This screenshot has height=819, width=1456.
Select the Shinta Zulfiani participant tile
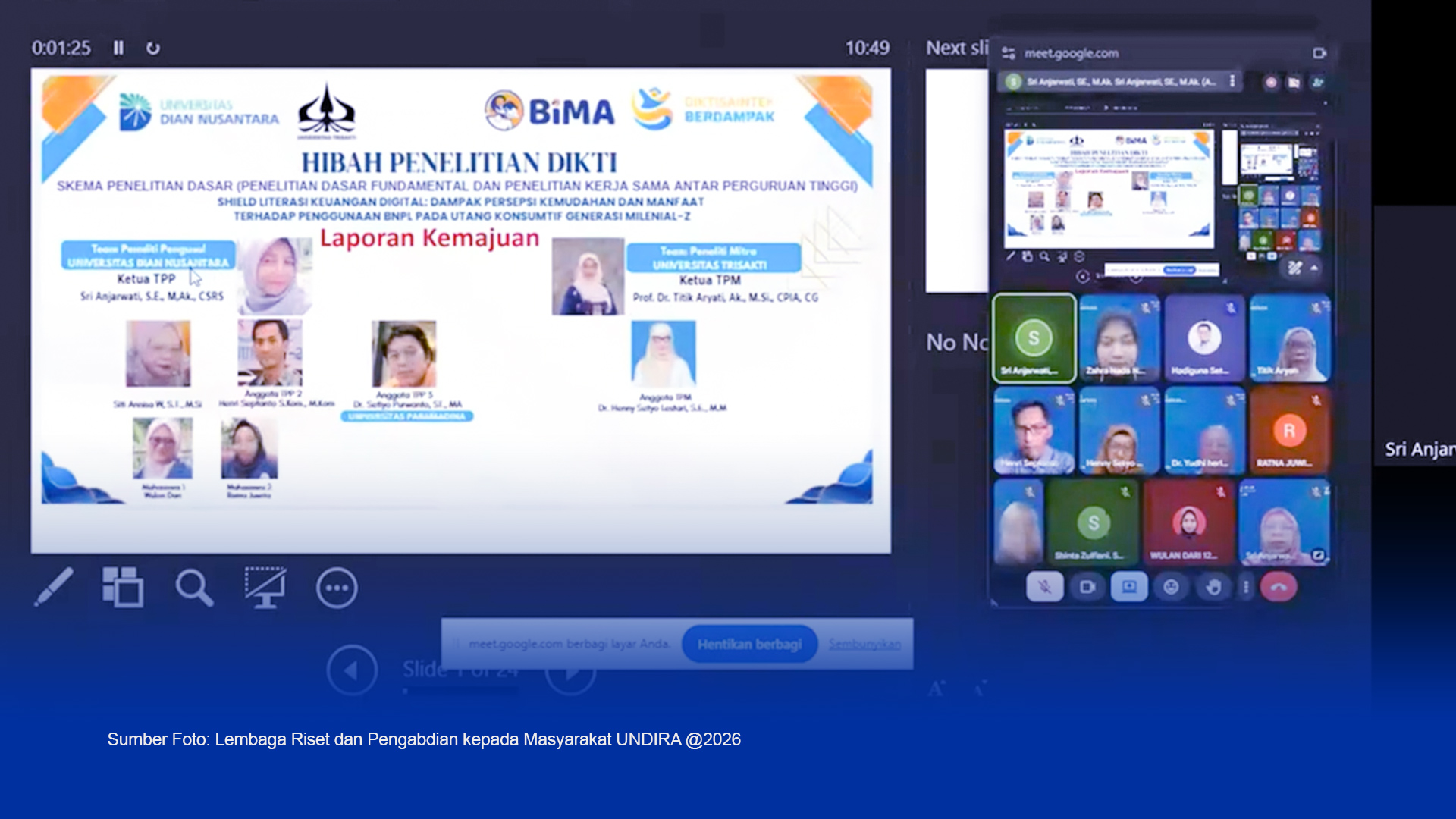tap(1093, 522)
